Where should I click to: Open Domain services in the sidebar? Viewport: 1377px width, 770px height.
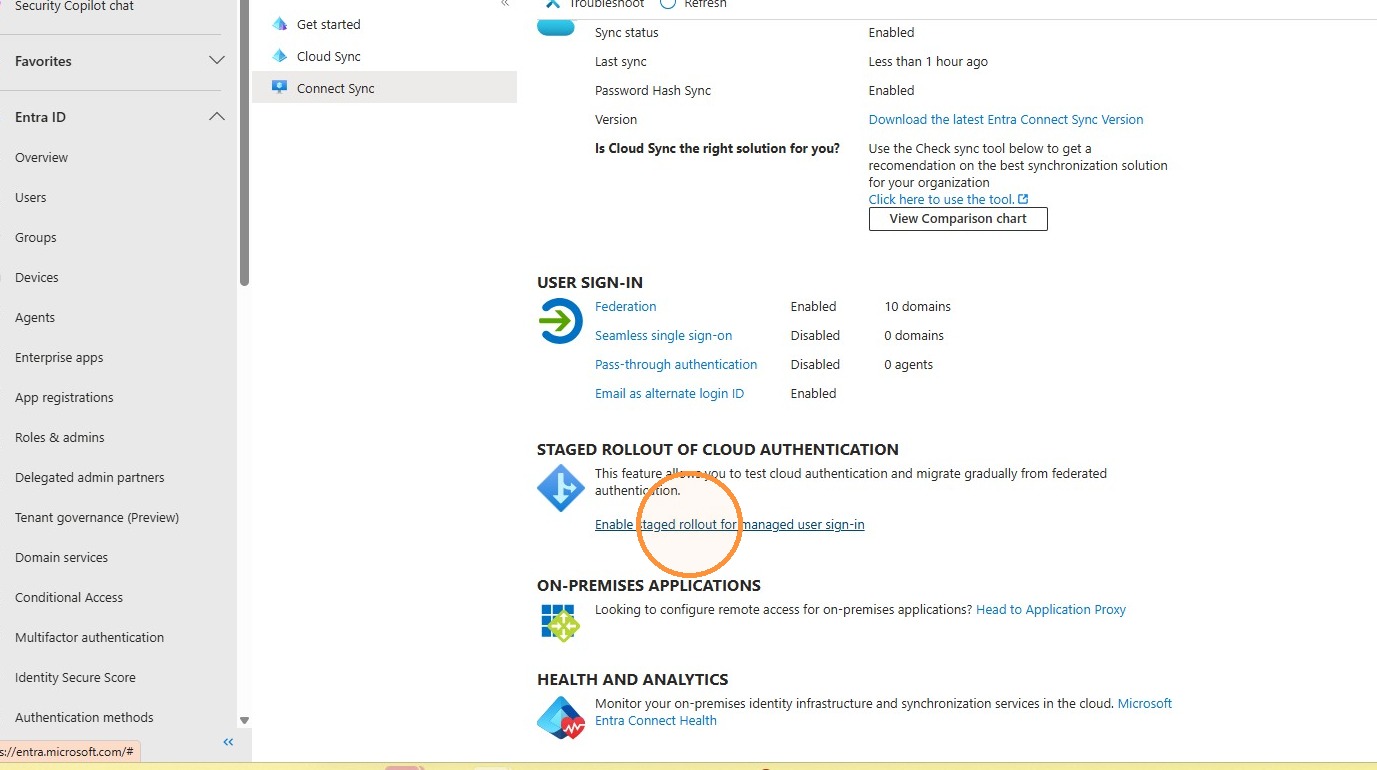[x=61, y=557]
